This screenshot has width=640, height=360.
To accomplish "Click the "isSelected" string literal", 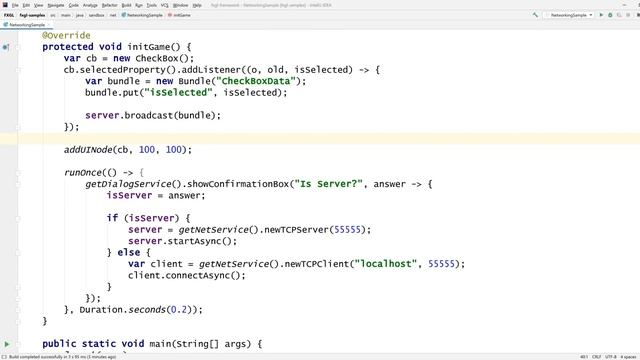I will 178,93.
